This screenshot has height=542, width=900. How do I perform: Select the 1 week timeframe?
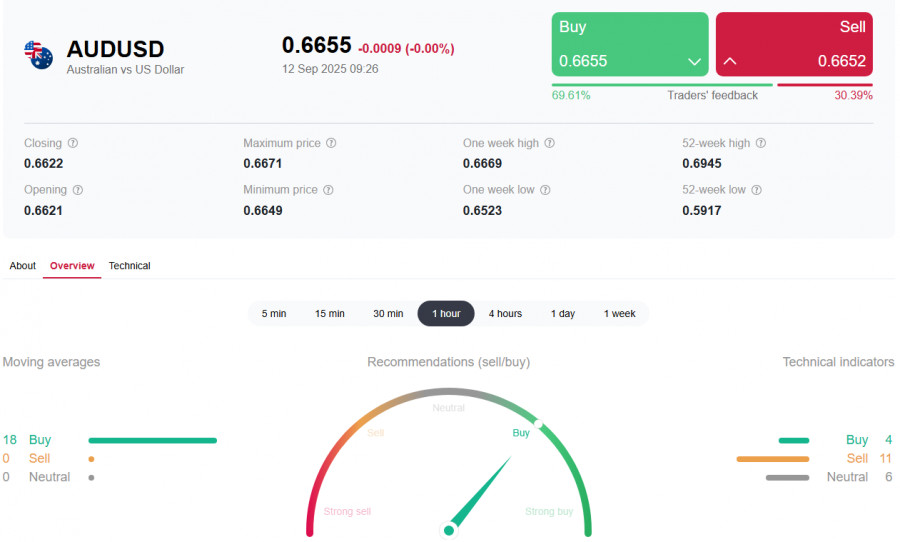(619, 313)
